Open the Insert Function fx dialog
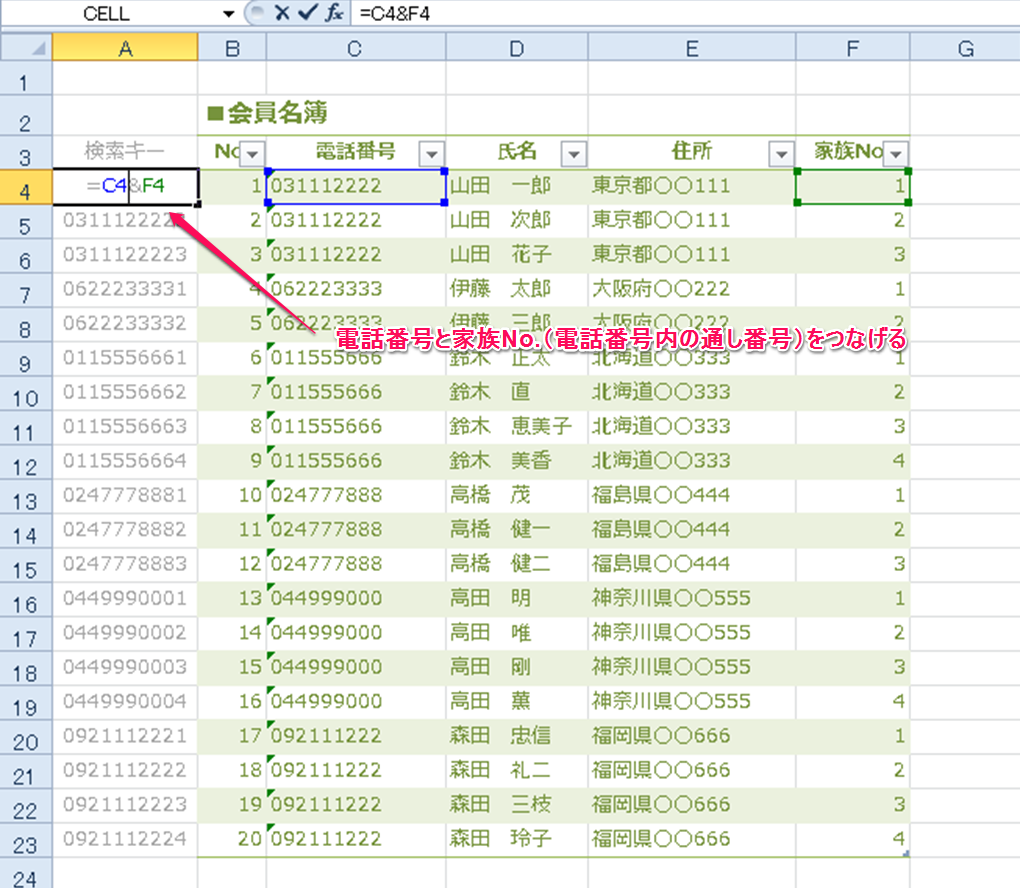 333,14
